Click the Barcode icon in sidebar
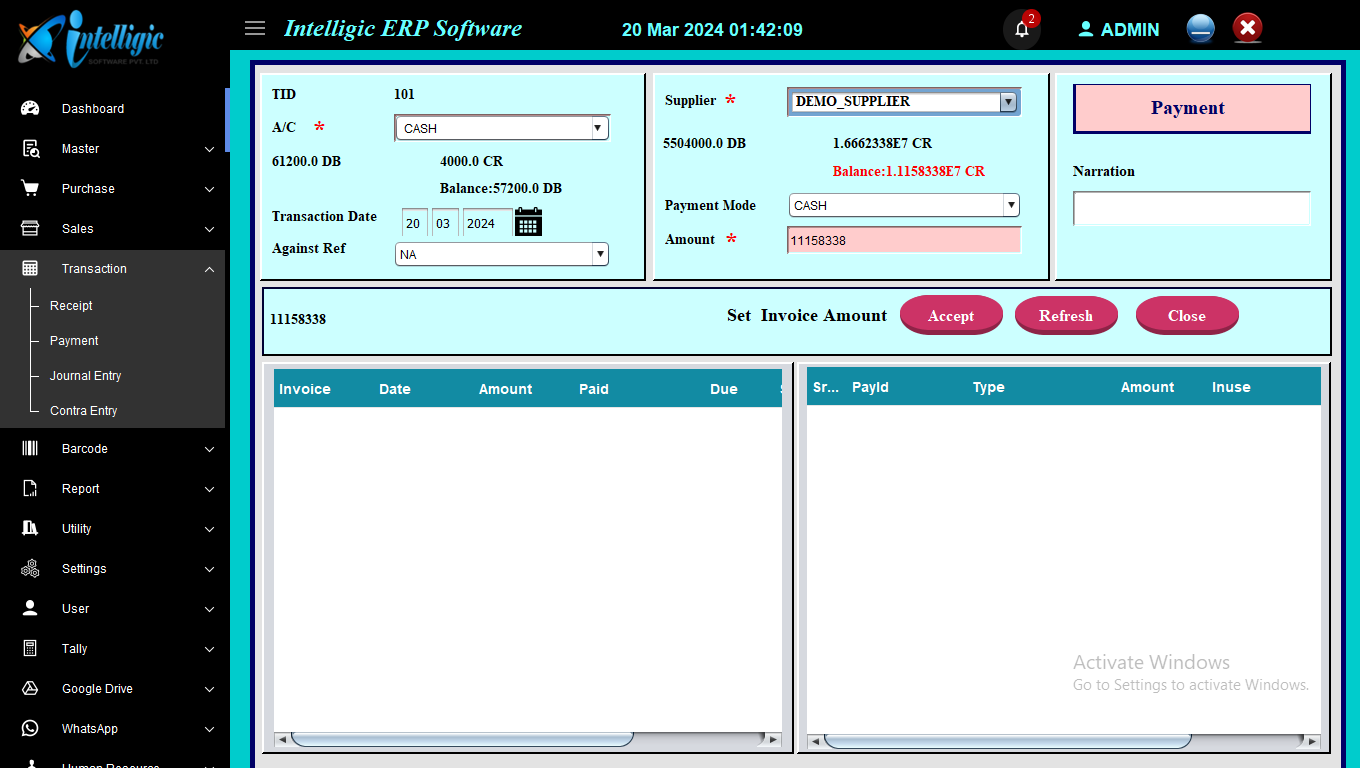This screenshot has width=1360, height=770. pos(30,449)
